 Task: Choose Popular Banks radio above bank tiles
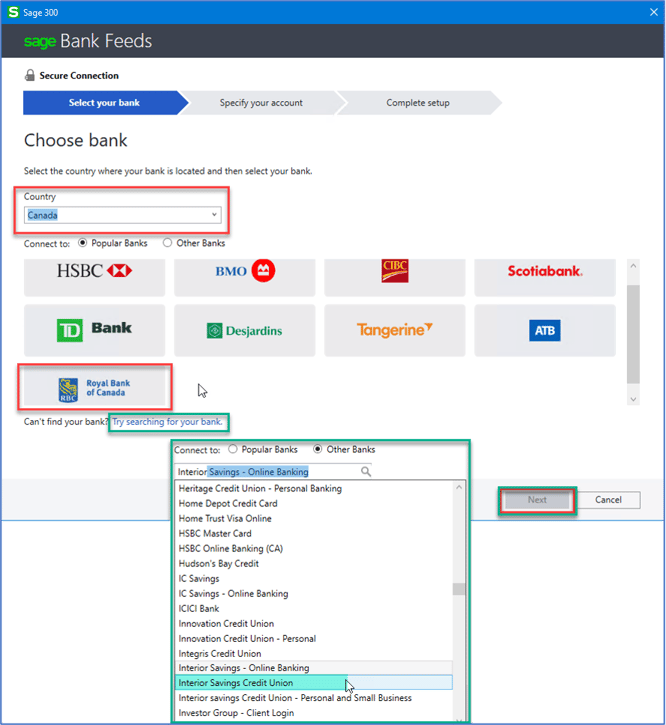tap(82, 243)
